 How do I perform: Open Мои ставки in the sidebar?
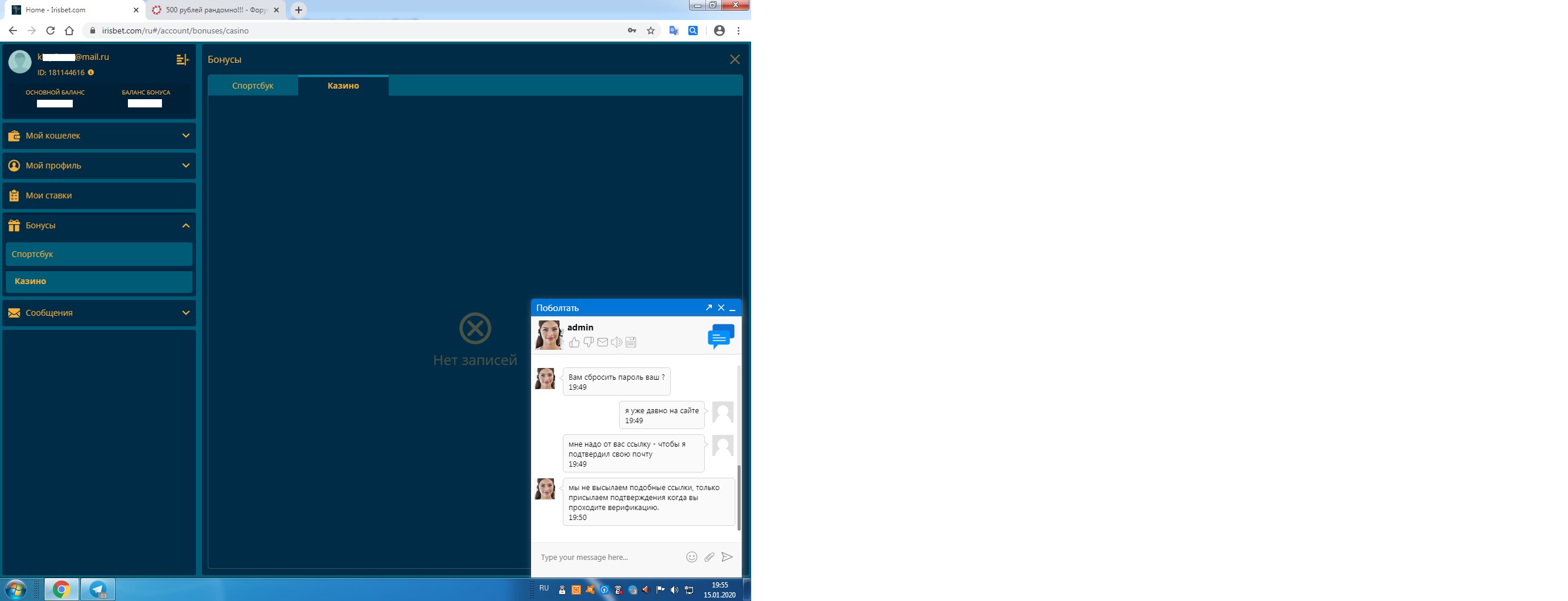pos(99,195)
